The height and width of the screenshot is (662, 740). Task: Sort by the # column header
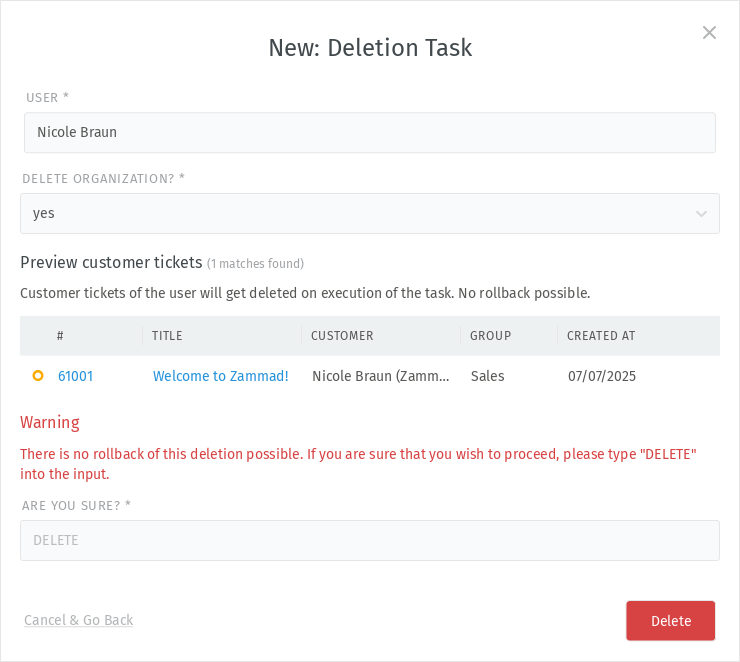pos(60,335)
